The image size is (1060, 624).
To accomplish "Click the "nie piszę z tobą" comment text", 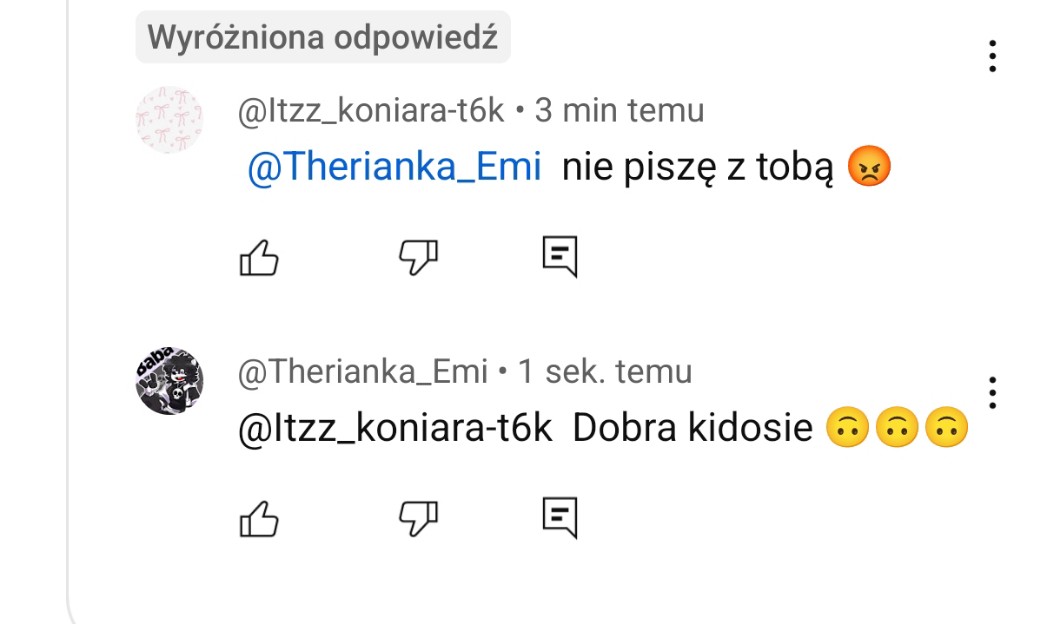I will 696,168.
